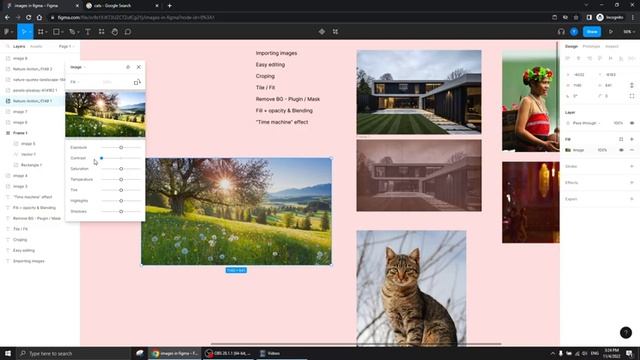Select the 'Vector 1' layer
The image size is (640, 360).
[x=28, y=154]
